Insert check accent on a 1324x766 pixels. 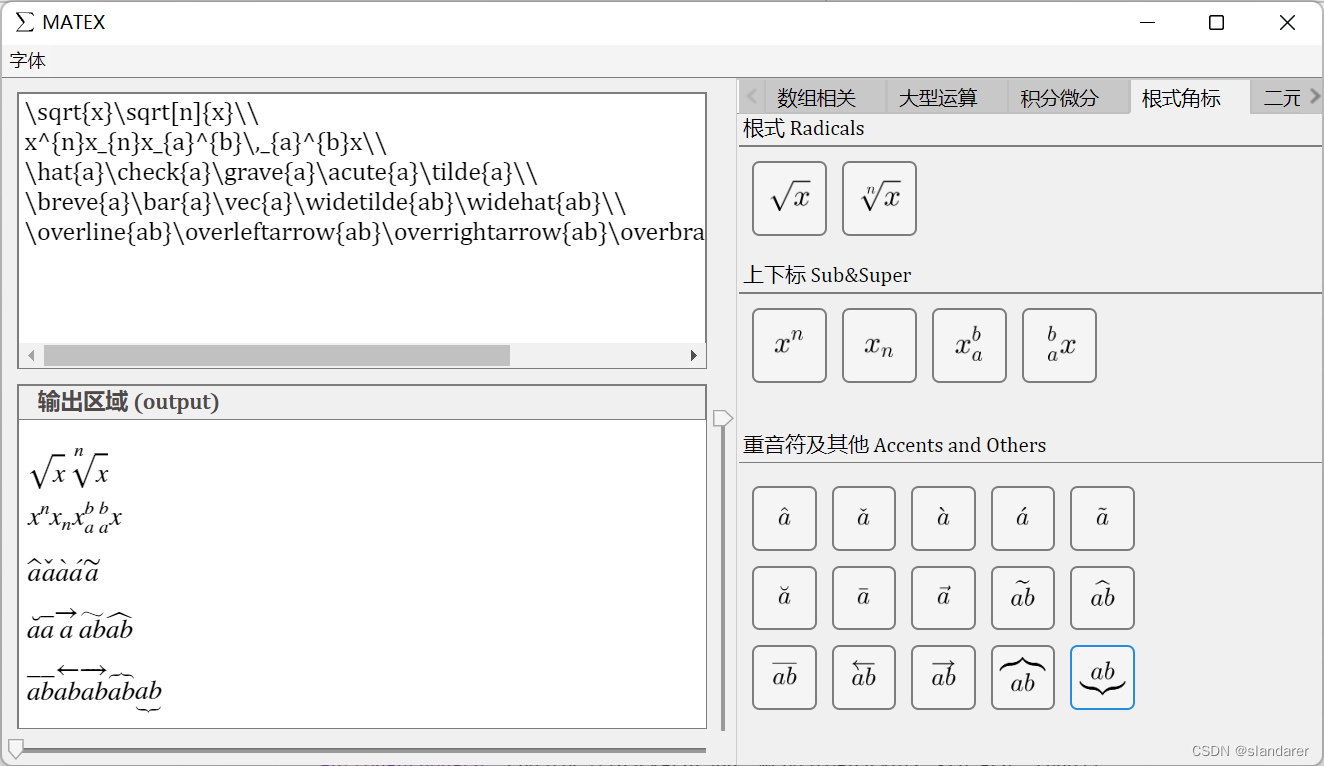[864, 518]
